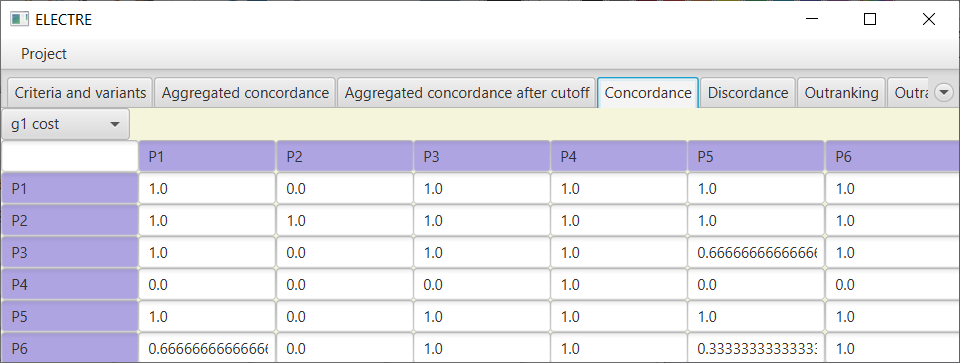Open Aggregated concordance after cutoff tab
Image resolution: width=960 pixels, height=363 pixels.
[467, 93]
